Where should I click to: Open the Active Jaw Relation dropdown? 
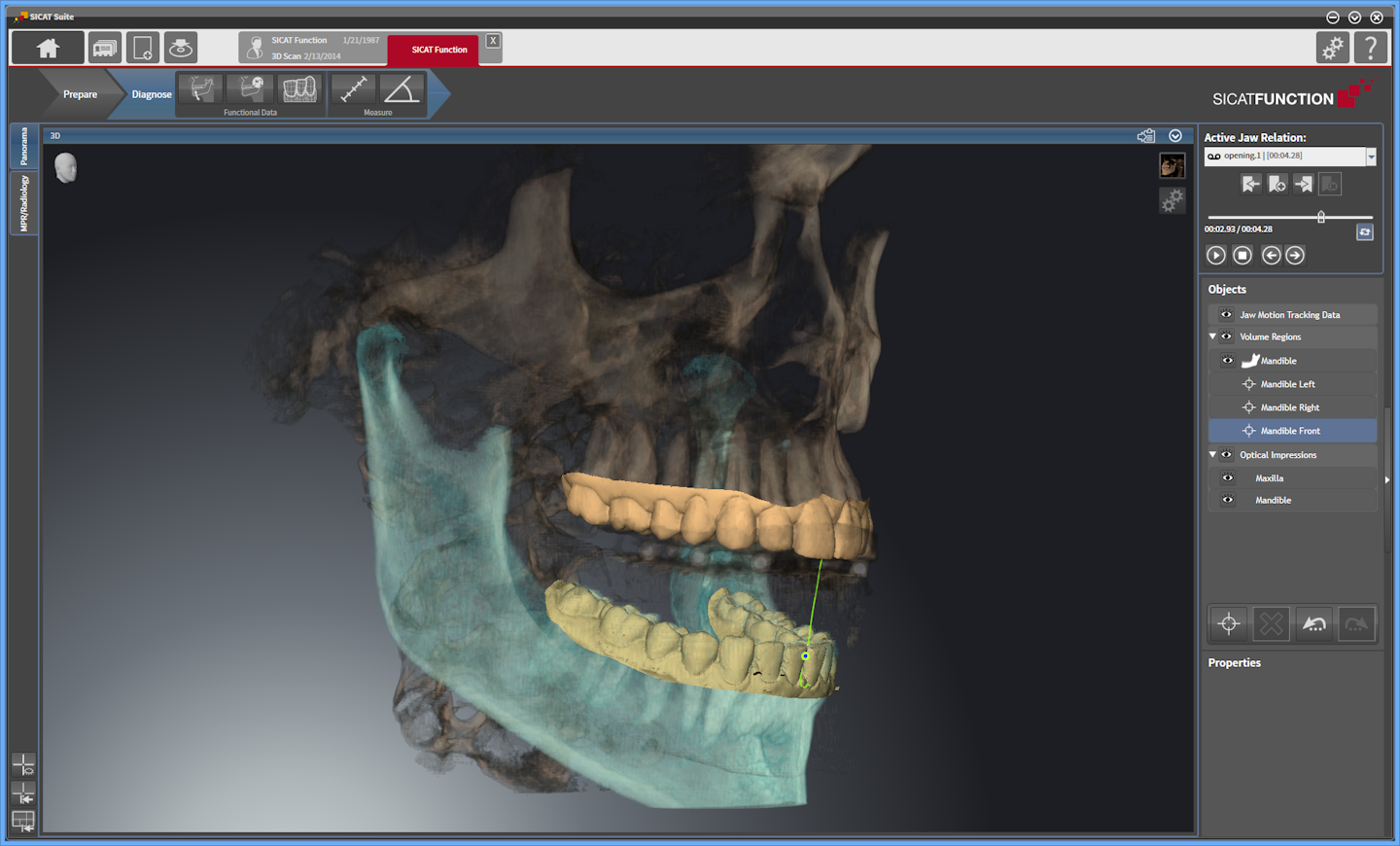pos(1371,157)
